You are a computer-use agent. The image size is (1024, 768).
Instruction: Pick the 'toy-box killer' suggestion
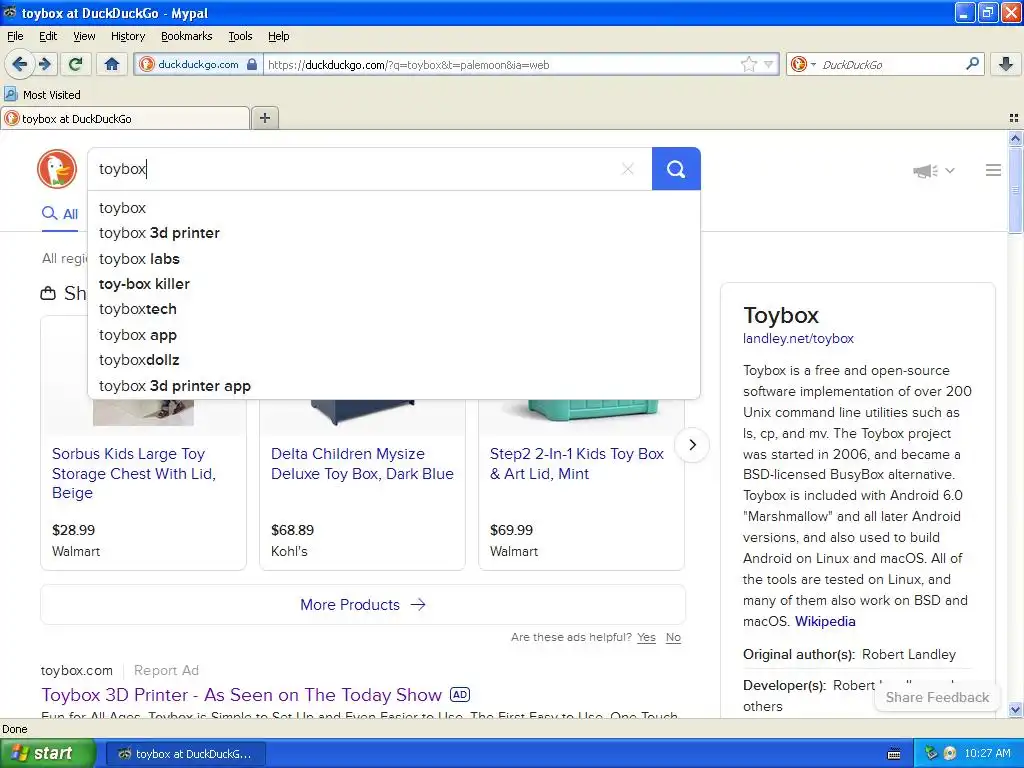pyautogui.click(x=394, y=284)
